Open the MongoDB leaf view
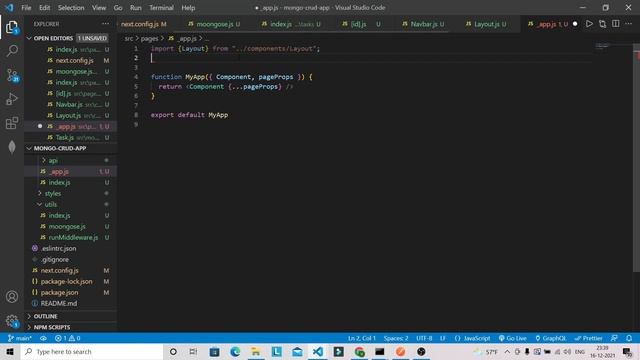Image resolution: width=640 pixels, height=360 pixels. (x=12, y=147)
